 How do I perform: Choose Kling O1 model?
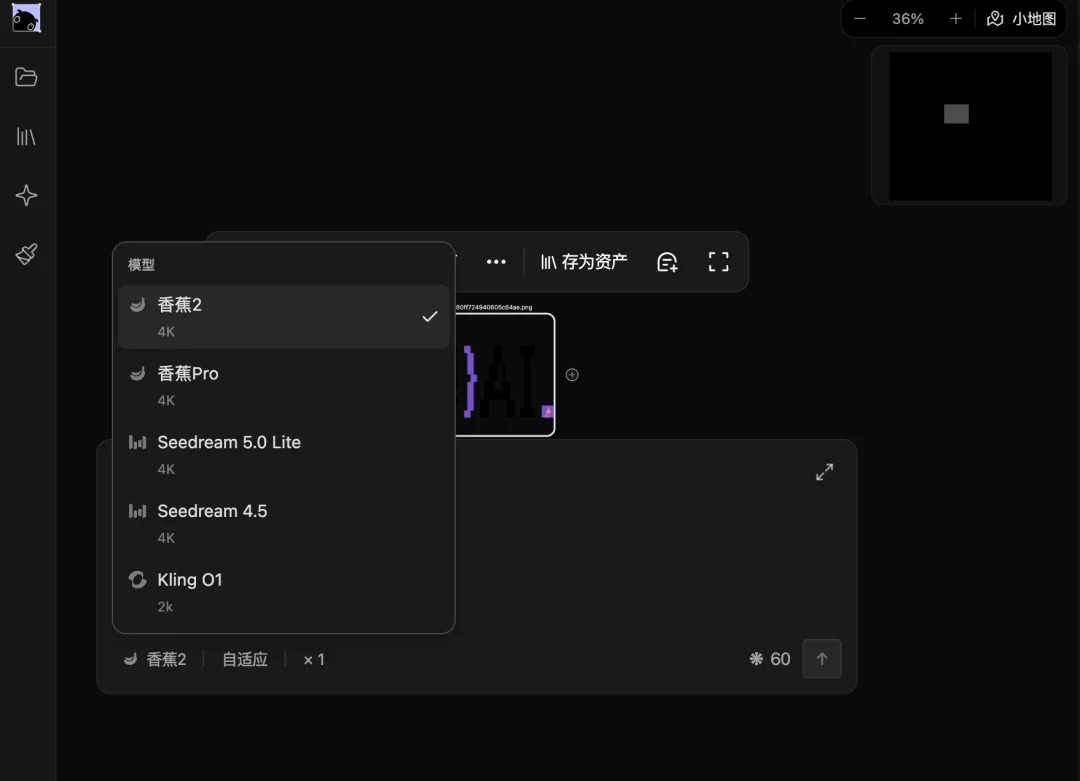point(284,592)
